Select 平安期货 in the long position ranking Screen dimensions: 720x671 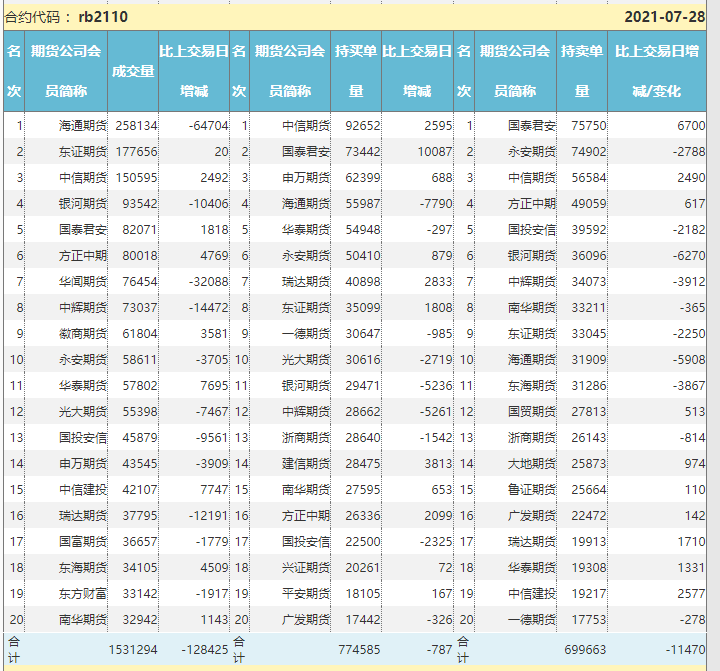(x=306, y=593)
